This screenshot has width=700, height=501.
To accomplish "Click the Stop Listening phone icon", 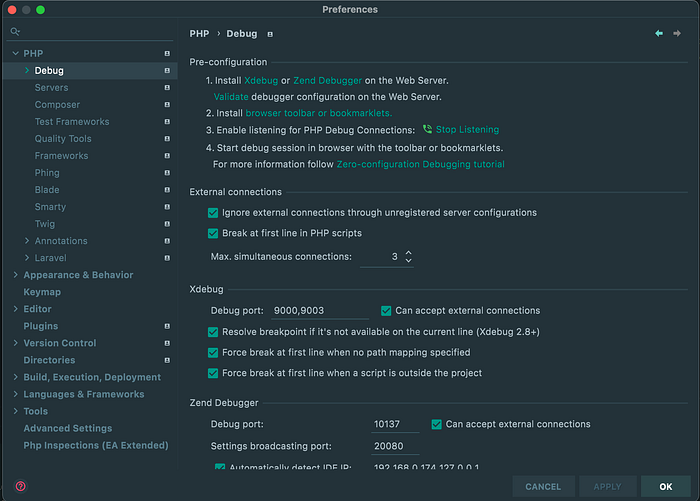I will pyautogui.click(x=427, y=130).
